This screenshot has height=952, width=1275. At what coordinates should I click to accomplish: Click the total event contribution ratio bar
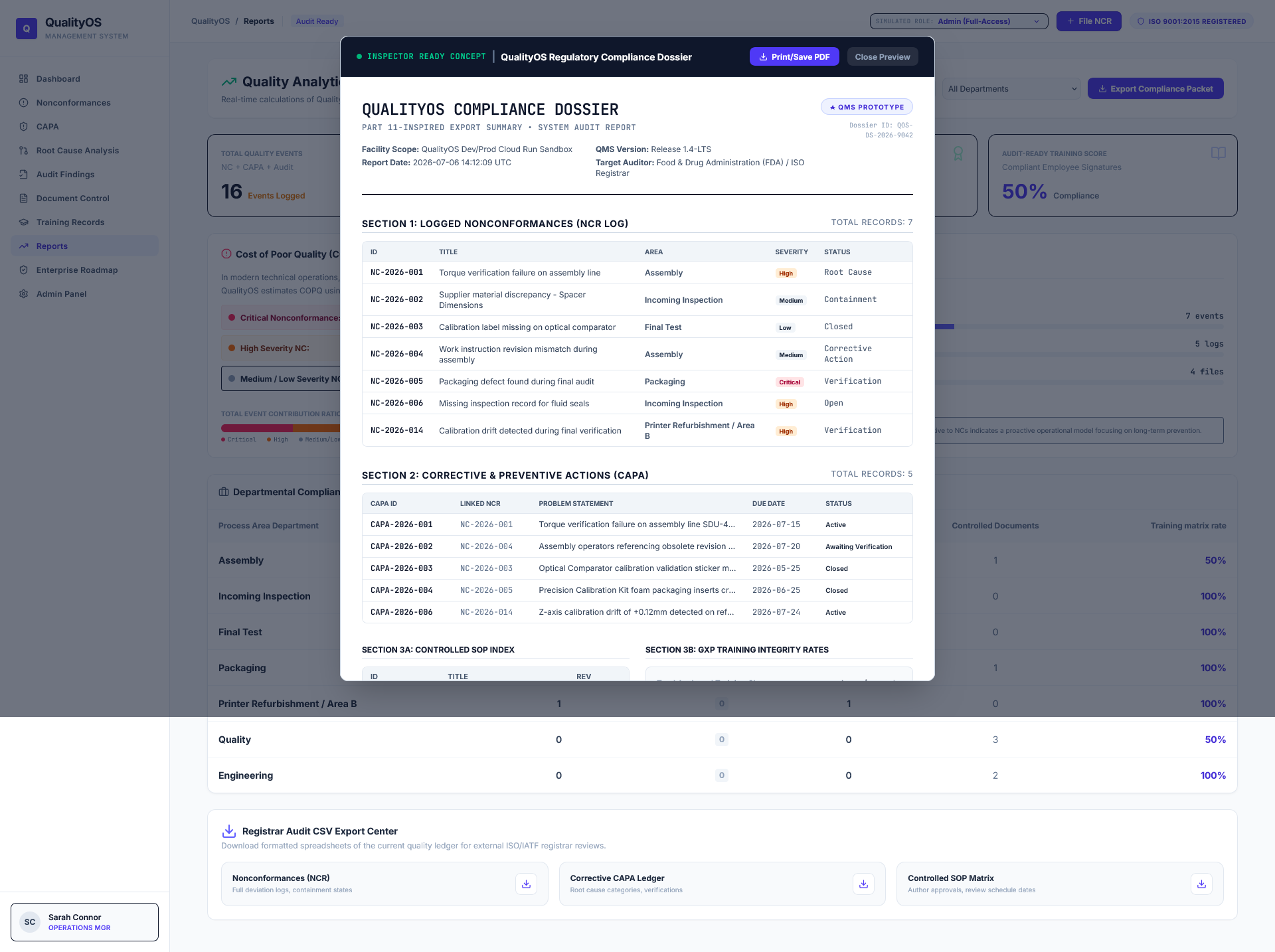click(281, 428)
